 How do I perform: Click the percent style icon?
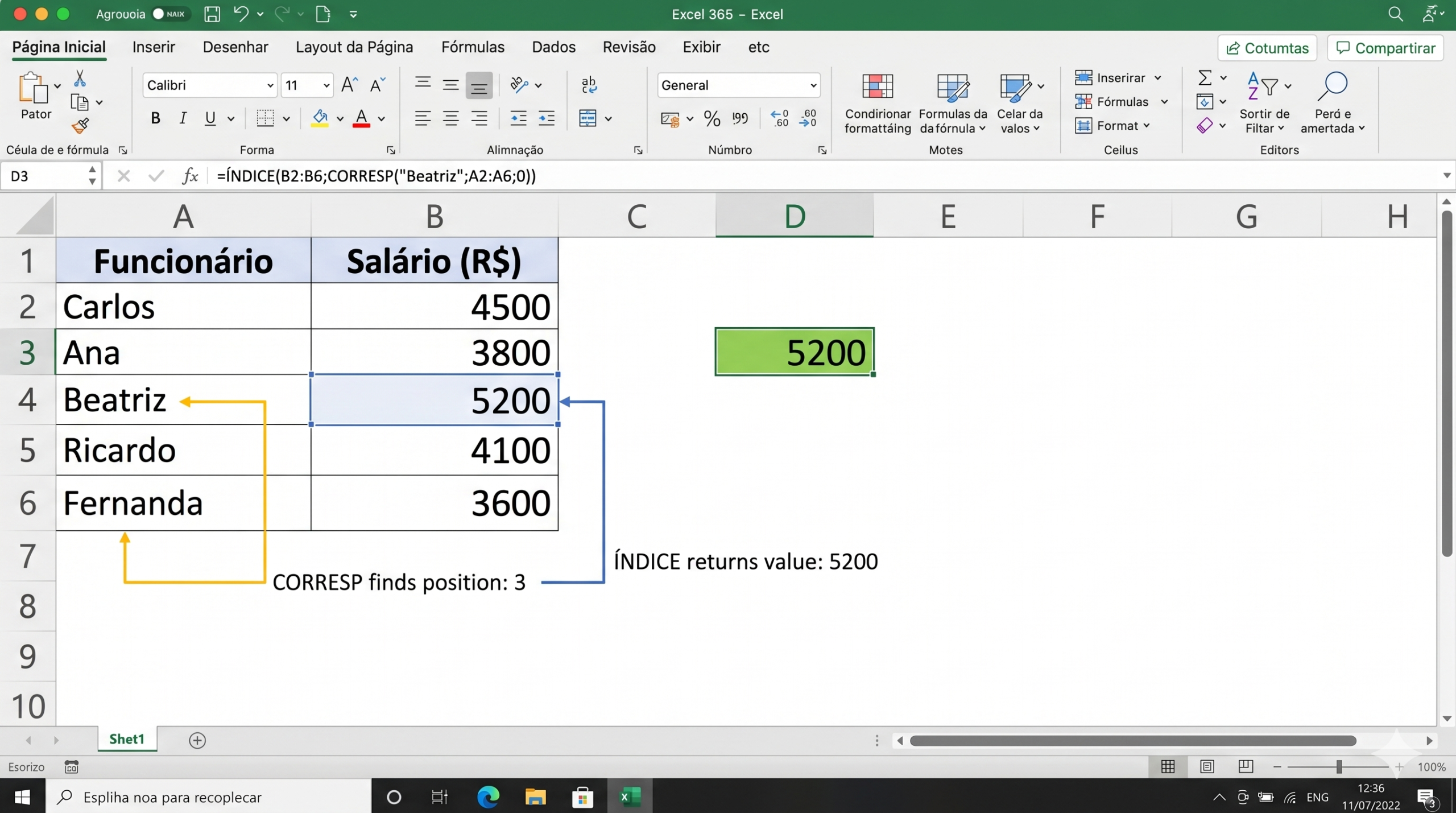coord(712,118)
